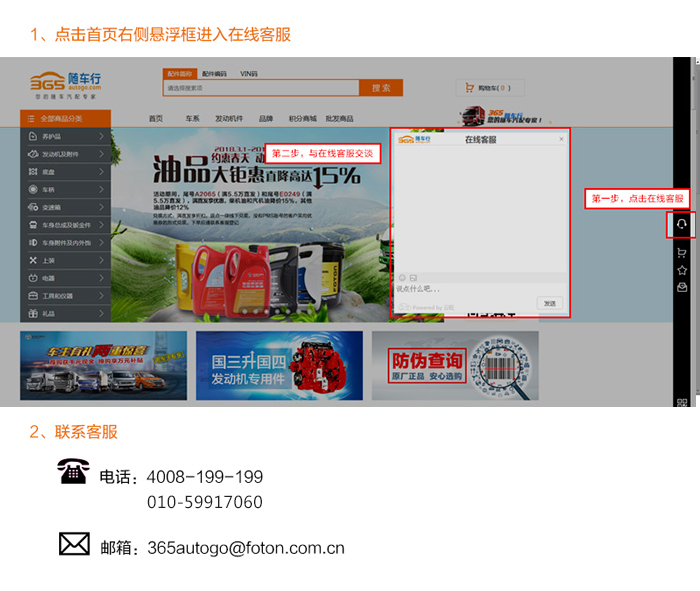Click the 油品大钜惠 main banner
Viewport: 700px width, 591px height.
(250, 225)
